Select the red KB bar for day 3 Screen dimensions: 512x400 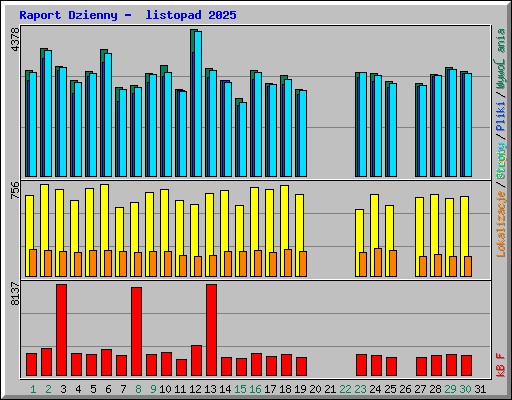(61, 330)
